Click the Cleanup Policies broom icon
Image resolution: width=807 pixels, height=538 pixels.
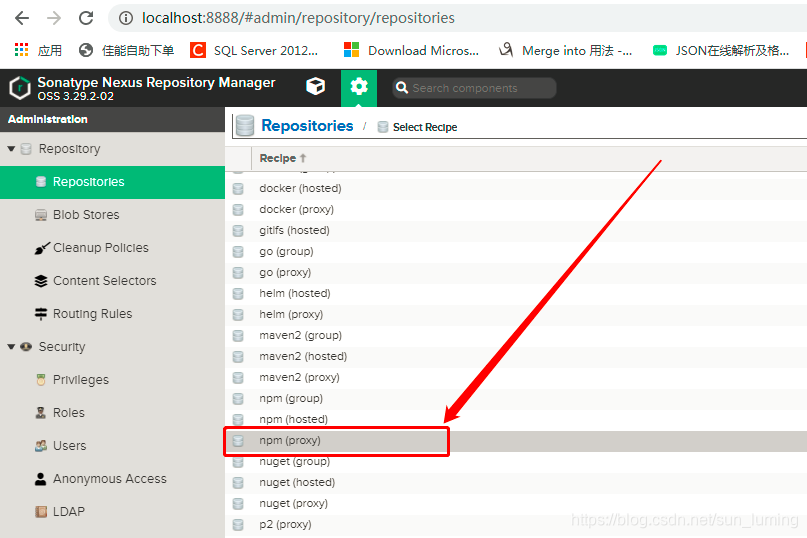point(42,248)
